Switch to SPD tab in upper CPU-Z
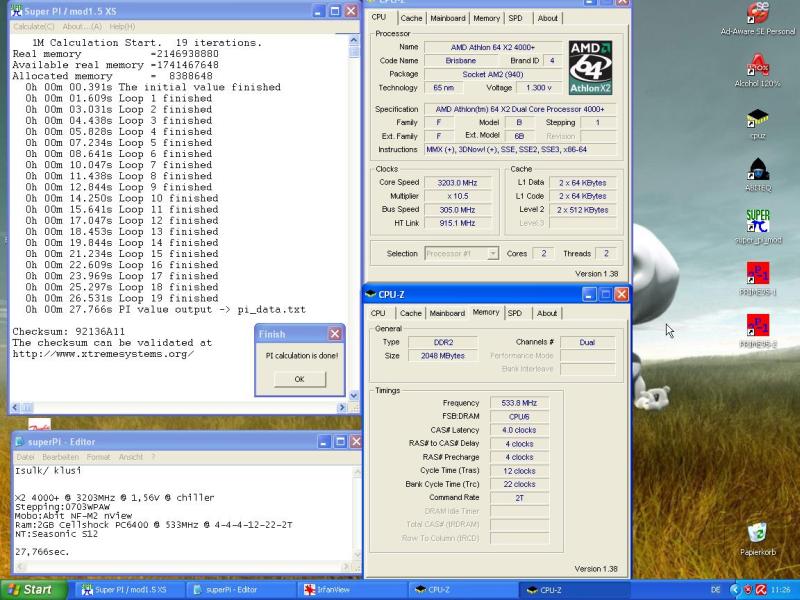800x600 pixels. click(x=516, y=18)
